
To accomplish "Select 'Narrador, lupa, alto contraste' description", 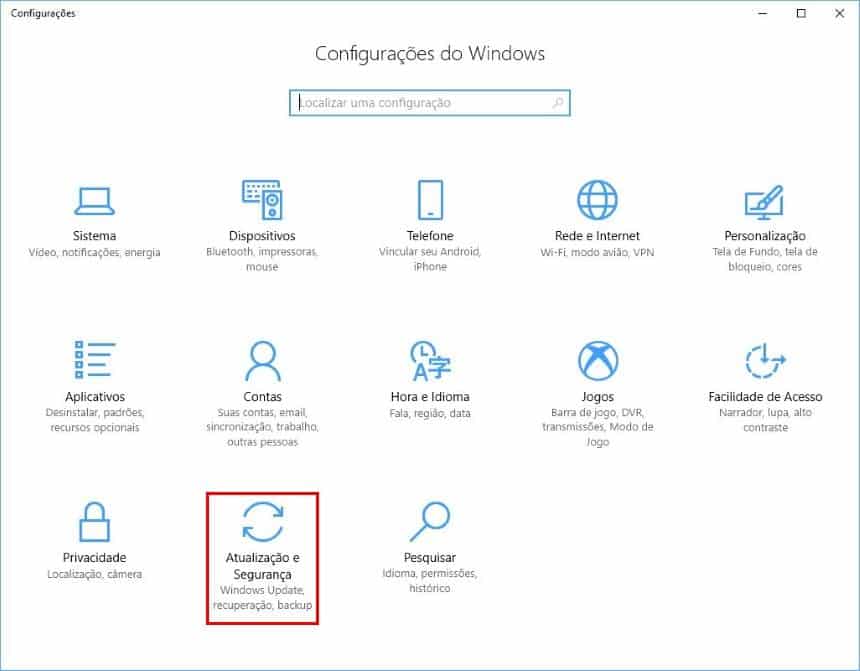I will [765, 420].
